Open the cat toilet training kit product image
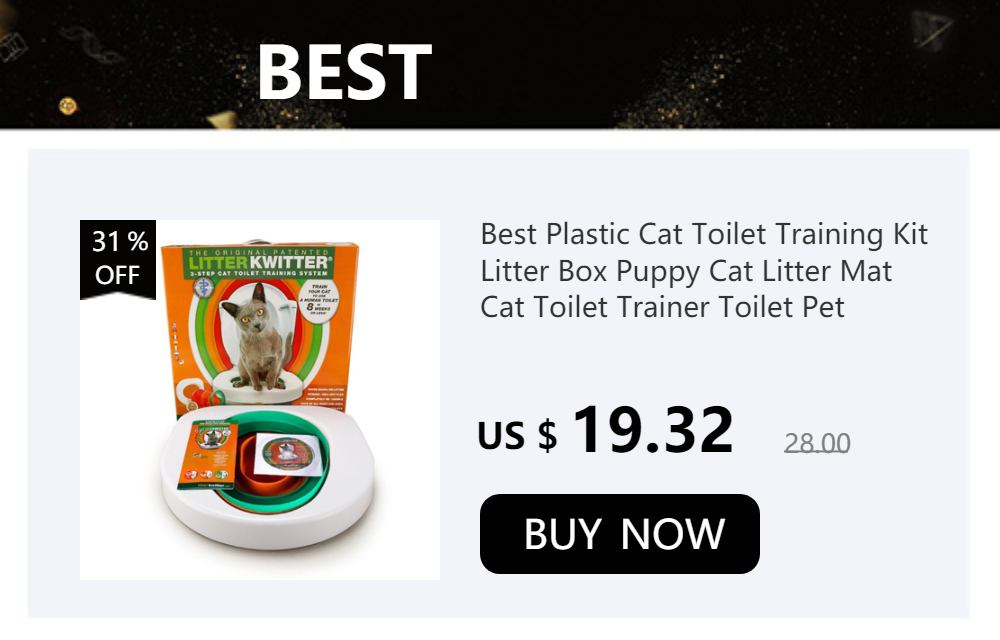This screenshot has height=640, width=1000. (x=260, y=400)
